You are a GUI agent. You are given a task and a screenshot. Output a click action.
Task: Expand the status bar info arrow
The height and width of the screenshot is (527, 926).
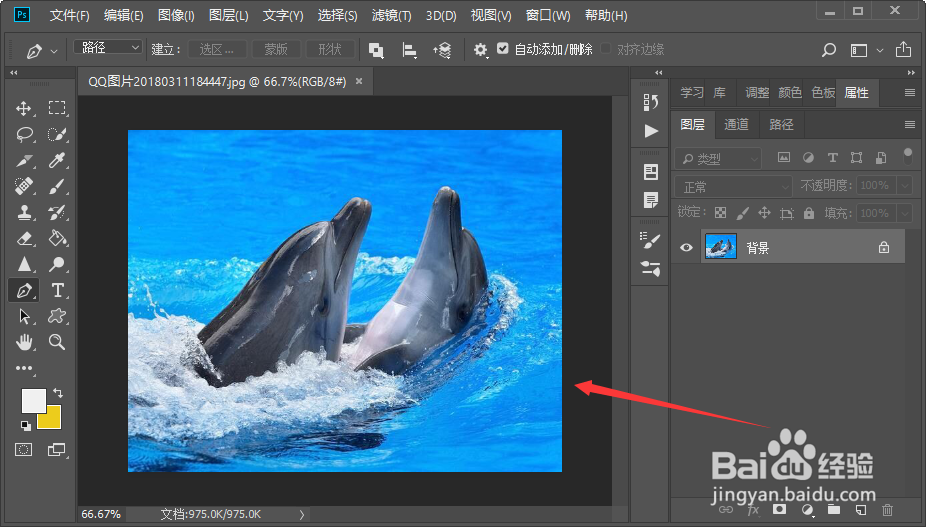pyautogui.click(x=302, y=515)
